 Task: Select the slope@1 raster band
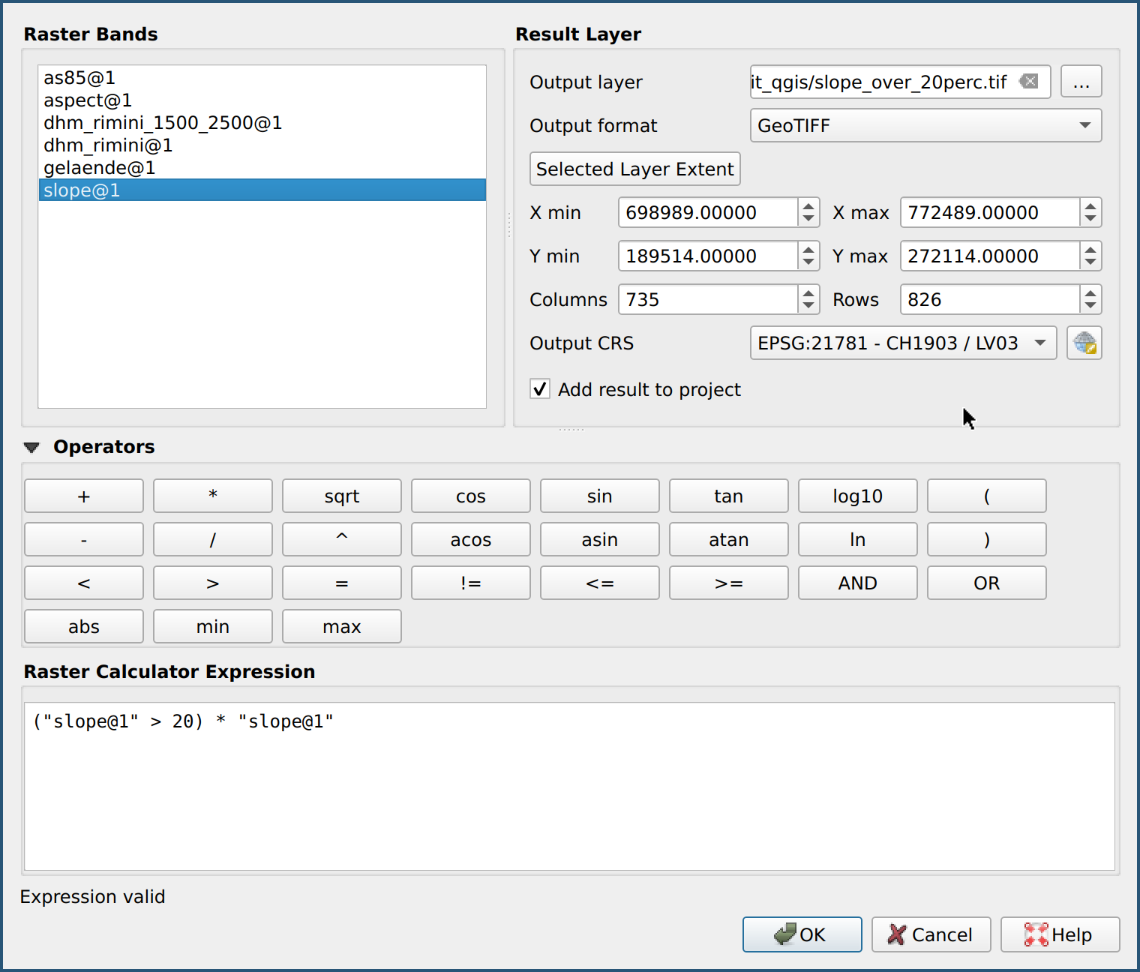point(82,190)
